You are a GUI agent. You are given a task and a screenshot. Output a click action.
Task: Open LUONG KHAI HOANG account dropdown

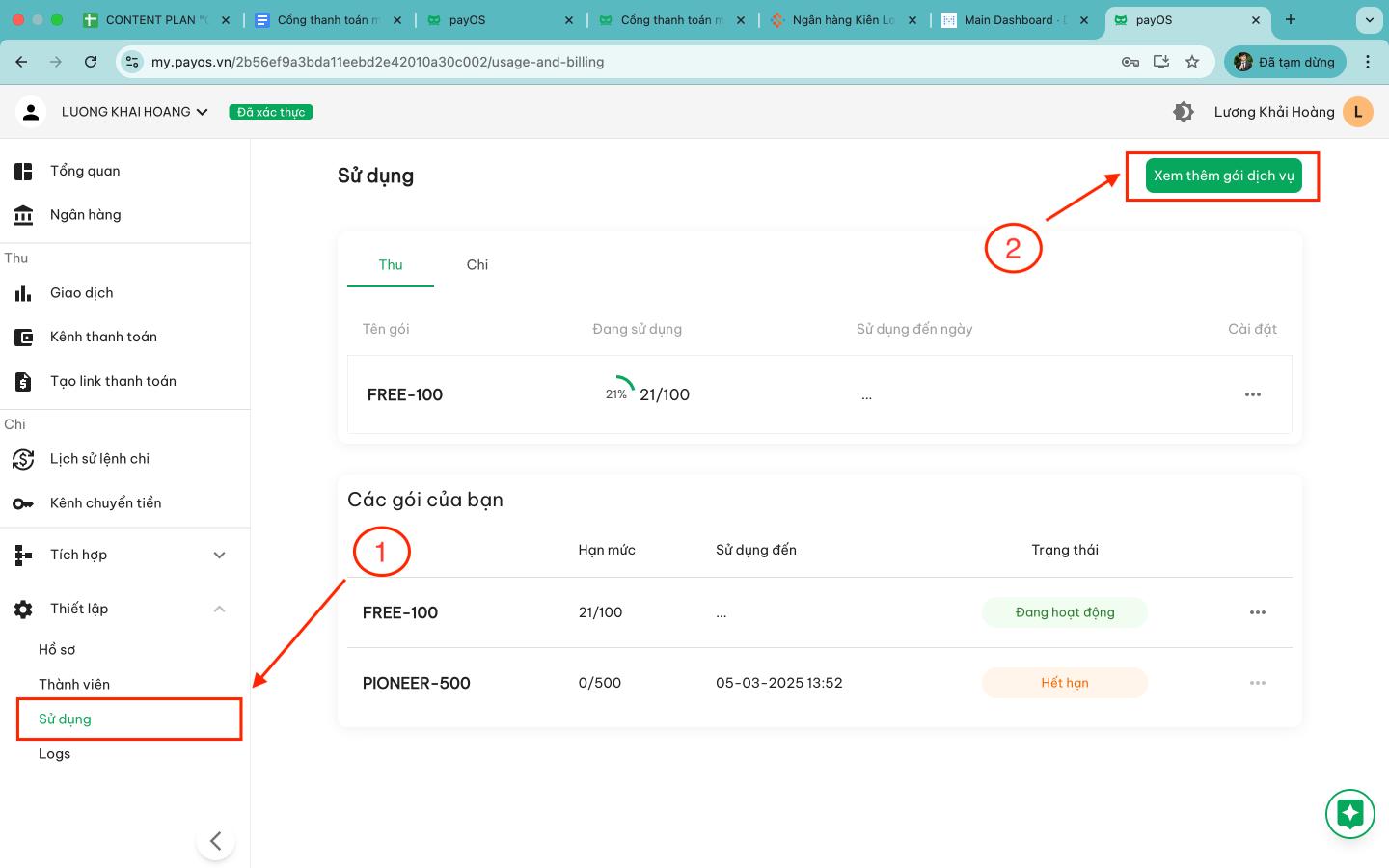pyautogui.click(x=135, y=112)
